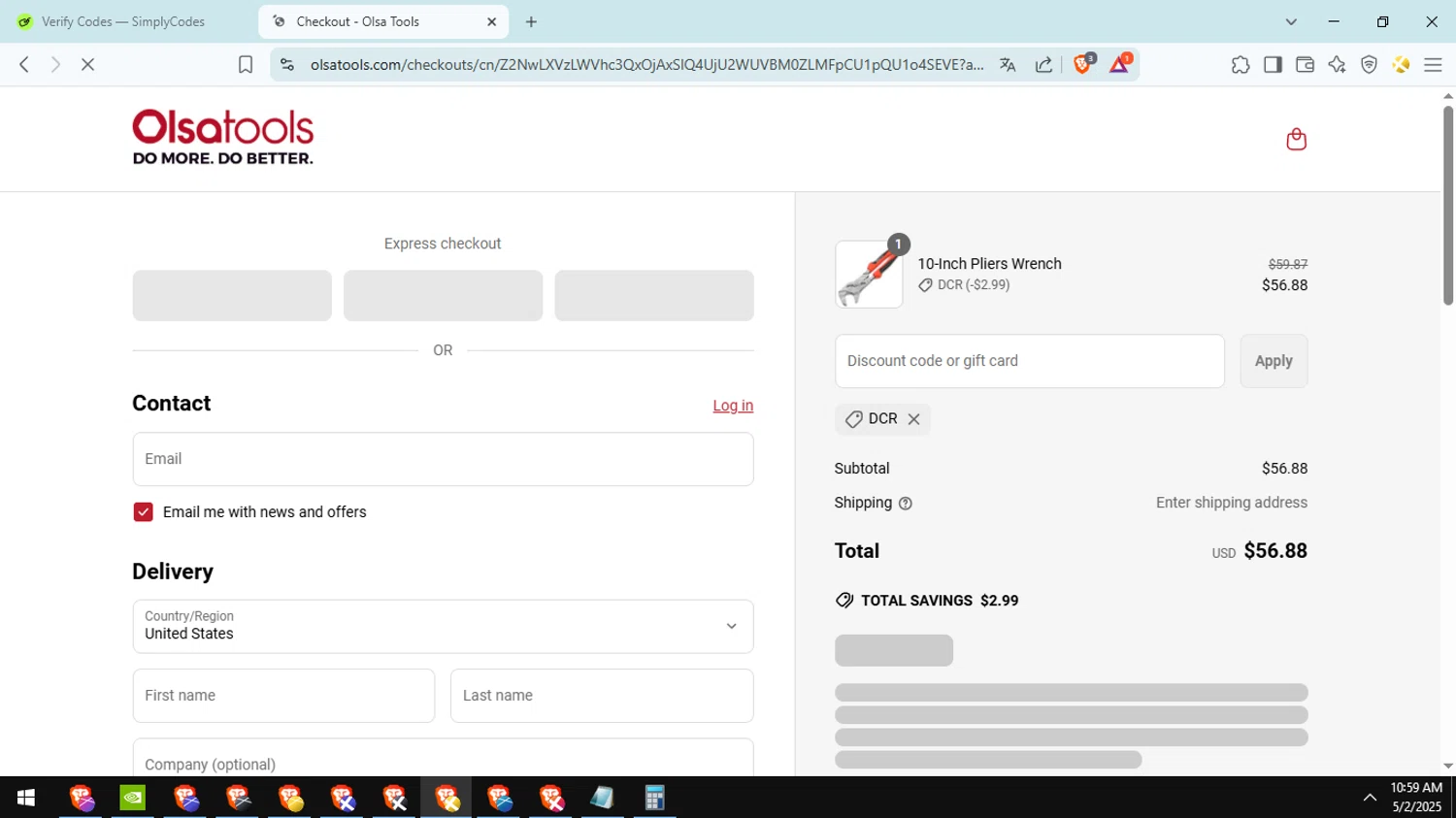Click the Apply discount button
This screenshot has width=1456, height=818.
point(1274,361)
